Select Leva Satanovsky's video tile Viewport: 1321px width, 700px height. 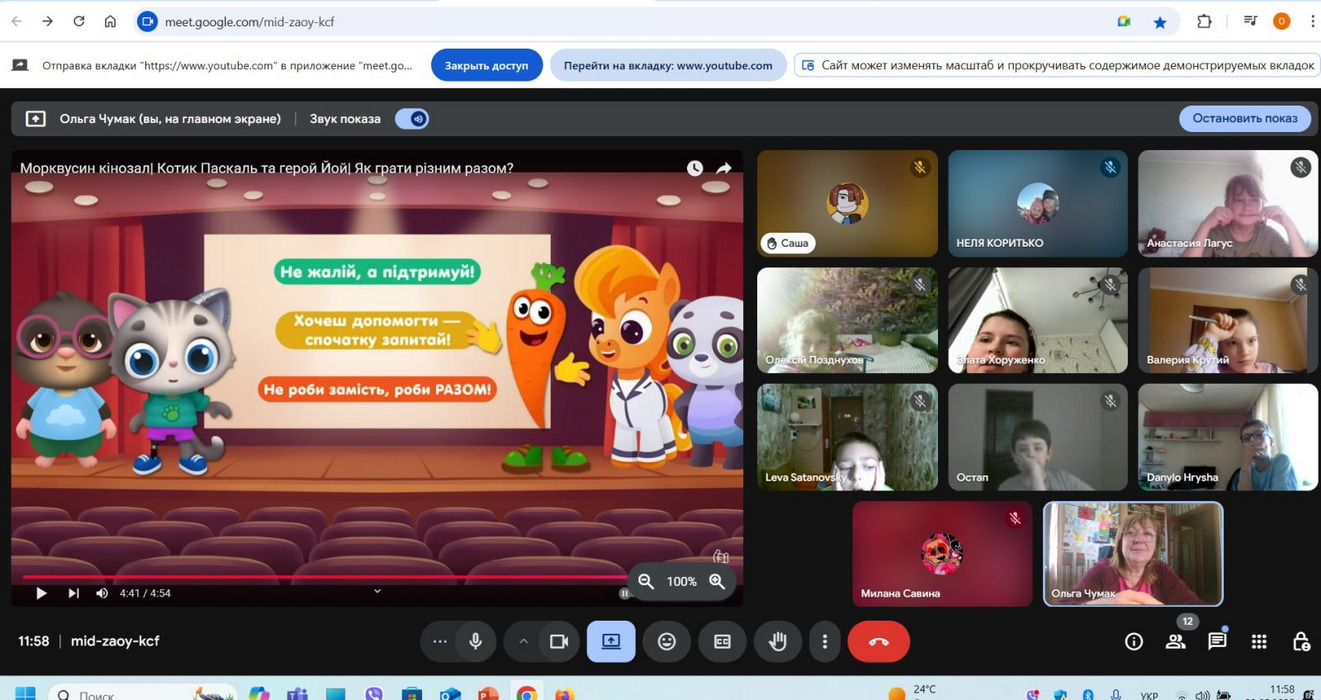847,437
